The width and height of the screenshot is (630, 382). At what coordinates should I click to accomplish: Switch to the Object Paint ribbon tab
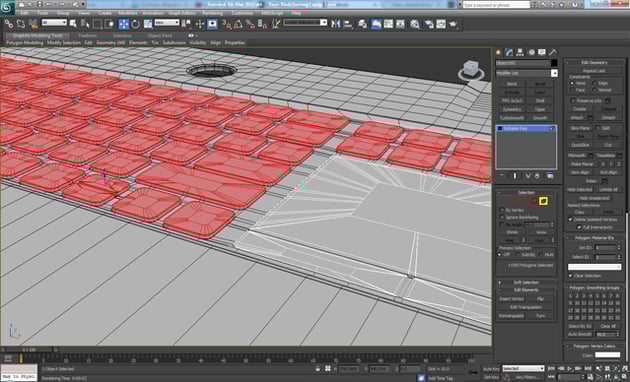click(160, 36)
